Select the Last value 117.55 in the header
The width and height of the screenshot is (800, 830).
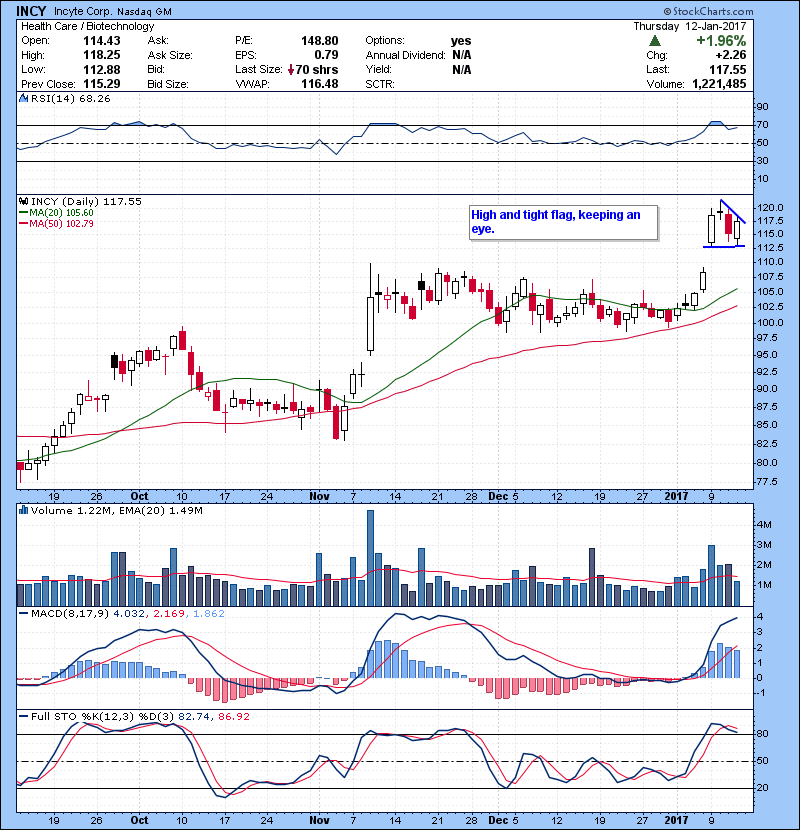[727, 69]
